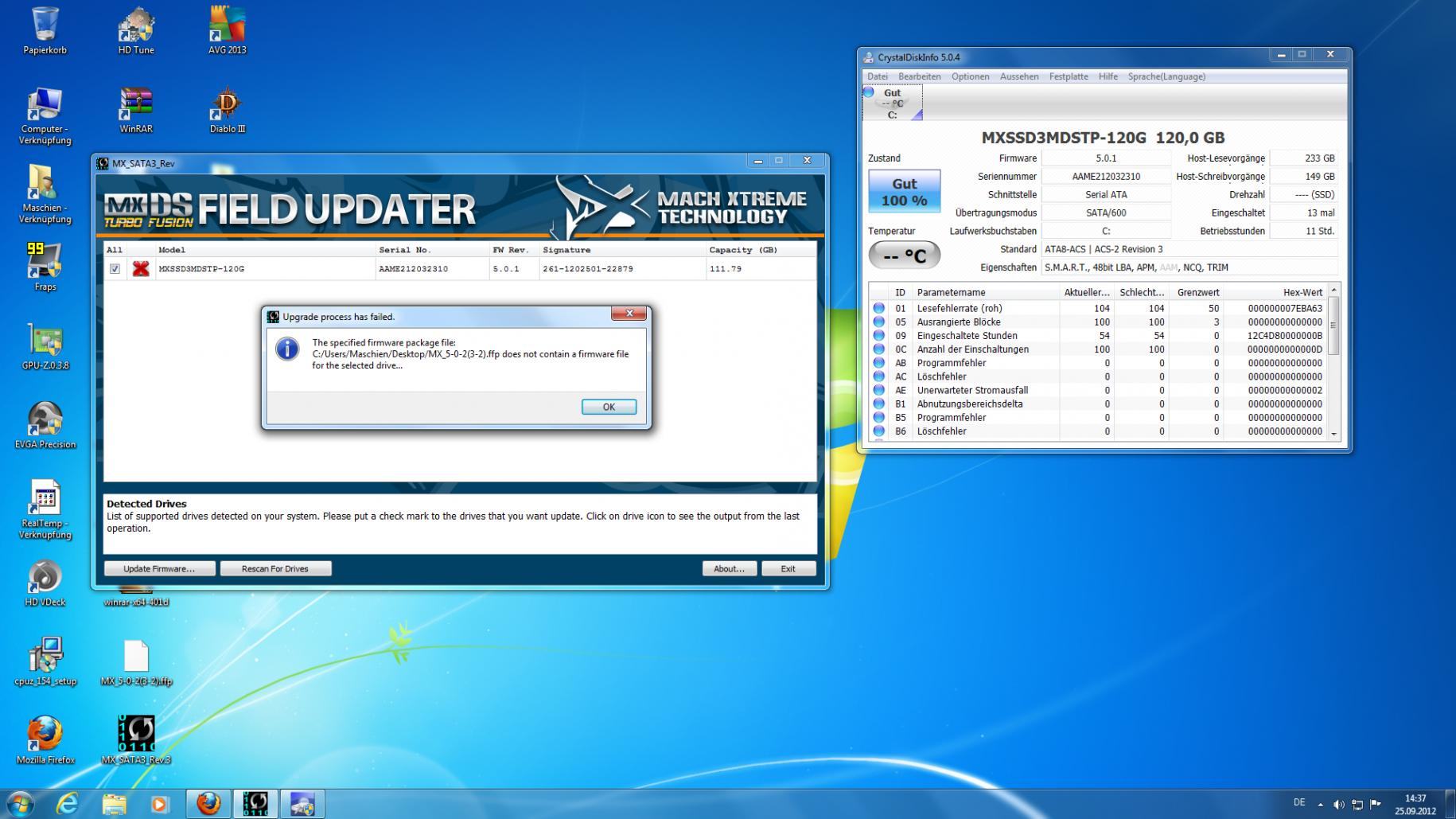This screenshot has width=1456, height=819.
Task: Select the Gut C: disk tab
Action: coord(893,103)
